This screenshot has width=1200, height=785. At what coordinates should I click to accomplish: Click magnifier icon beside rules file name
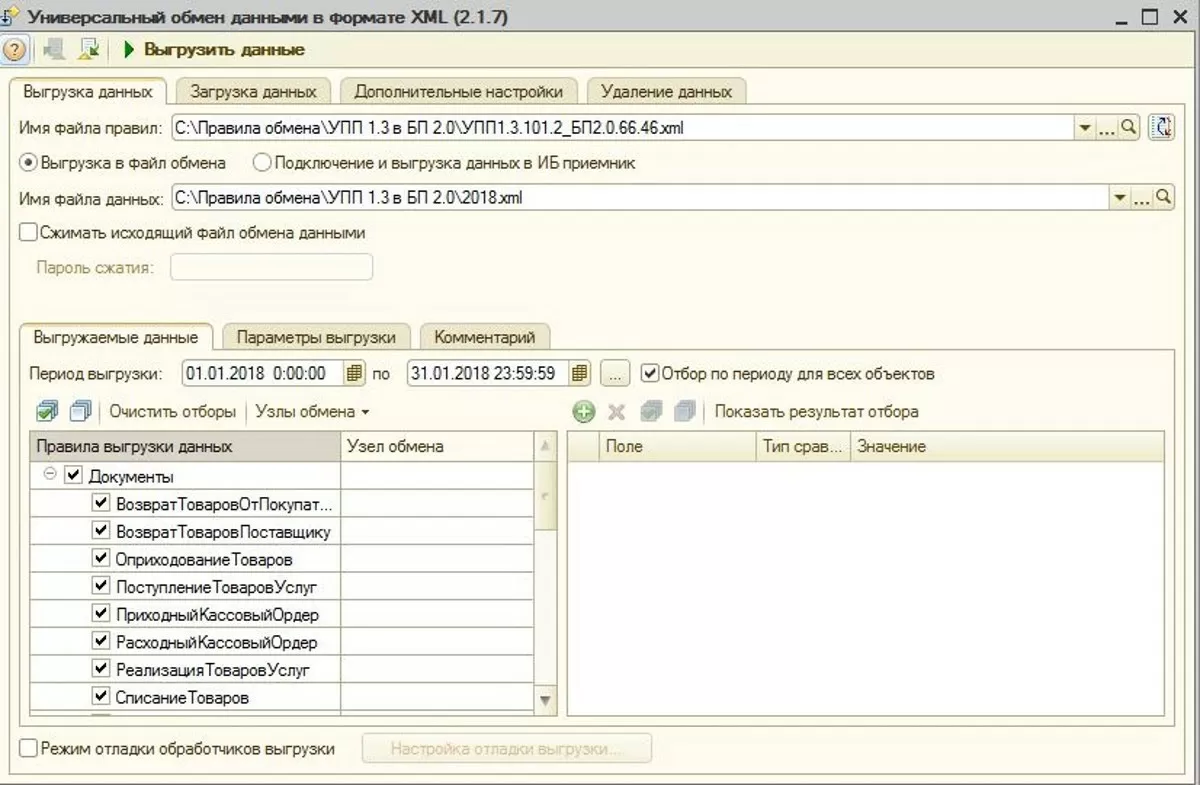click(x=1128, y=127)
